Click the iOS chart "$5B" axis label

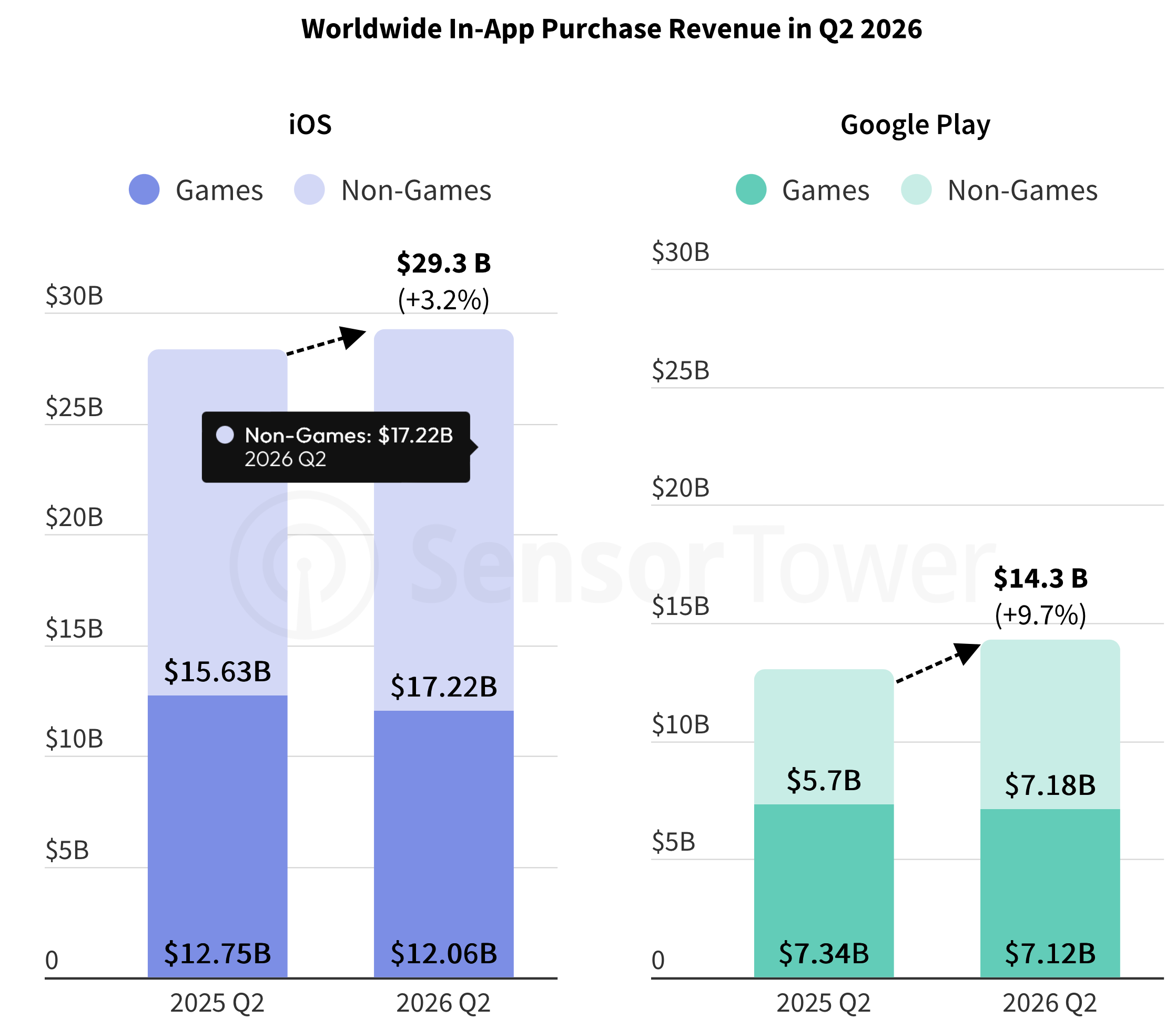click(67, 851)
